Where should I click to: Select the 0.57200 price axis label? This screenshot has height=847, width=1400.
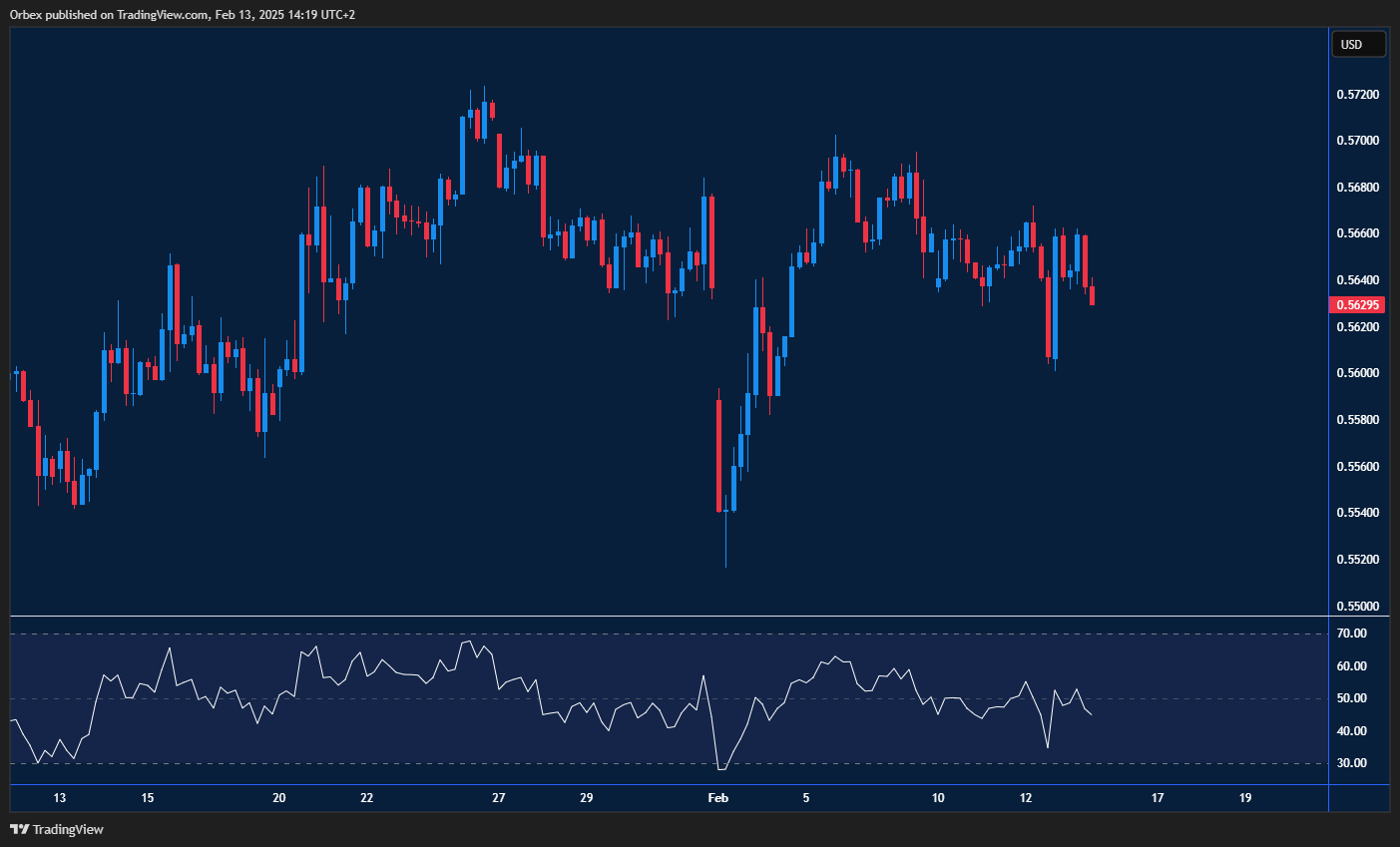1357,95
